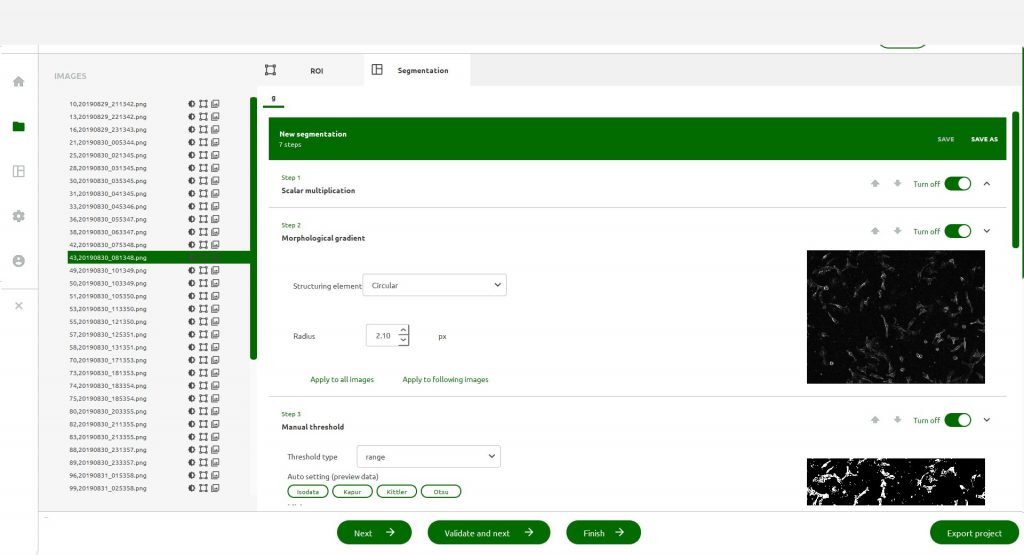
Task: Open the Structuring element dropdown
Action: (x=434, y=285)
